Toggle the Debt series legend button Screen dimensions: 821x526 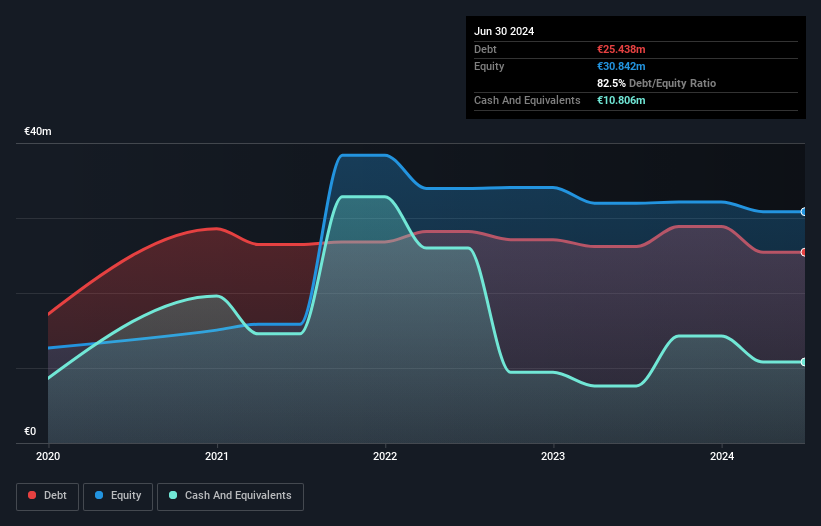pyautogui.click(x=47, y=496)
